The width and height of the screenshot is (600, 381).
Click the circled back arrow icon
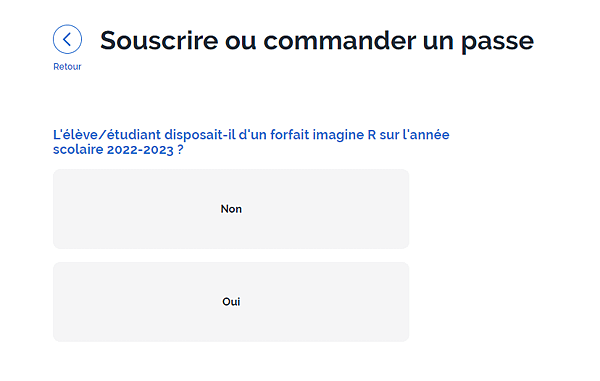67,39
